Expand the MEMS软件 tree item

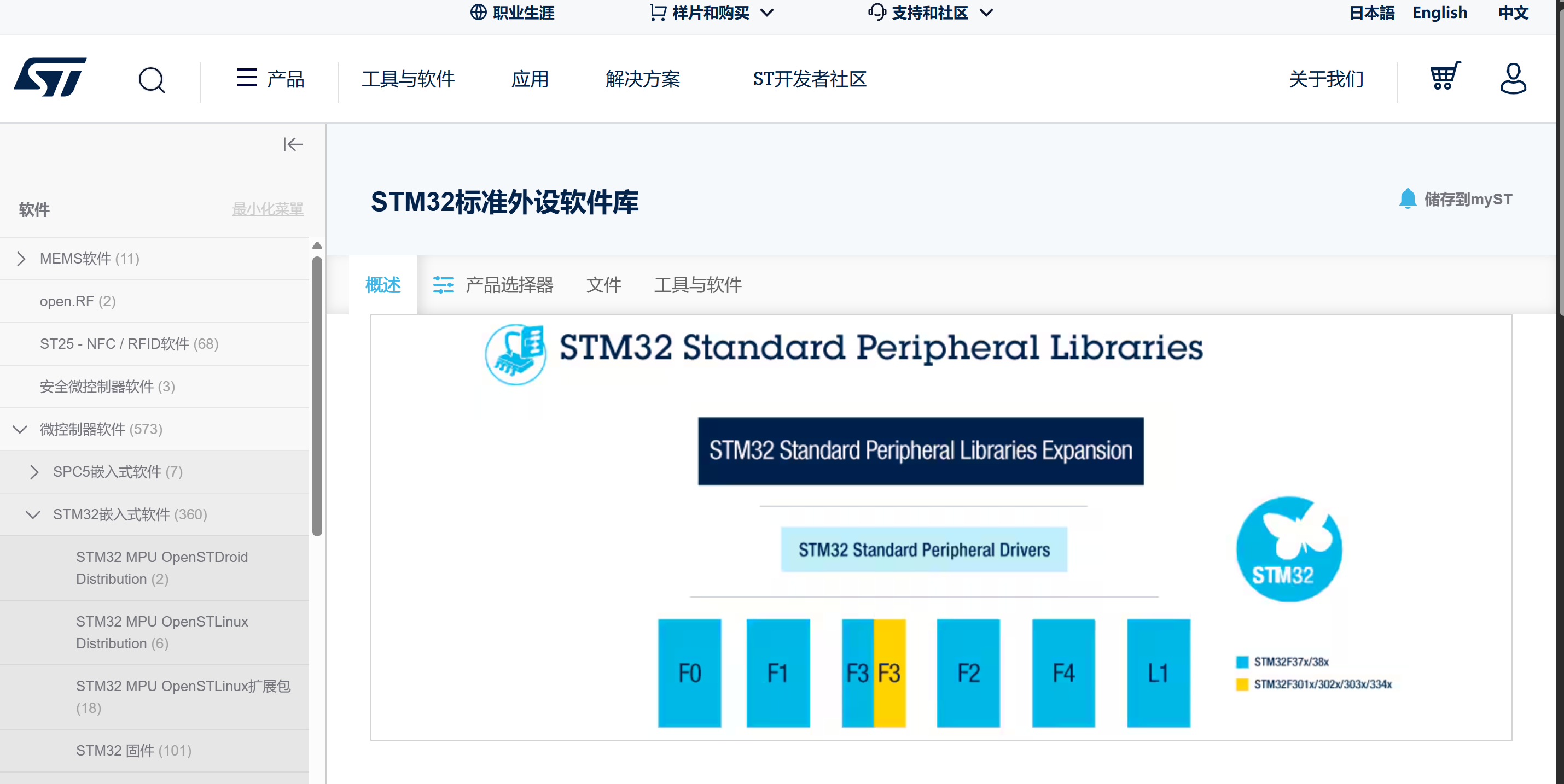point(21,259)
